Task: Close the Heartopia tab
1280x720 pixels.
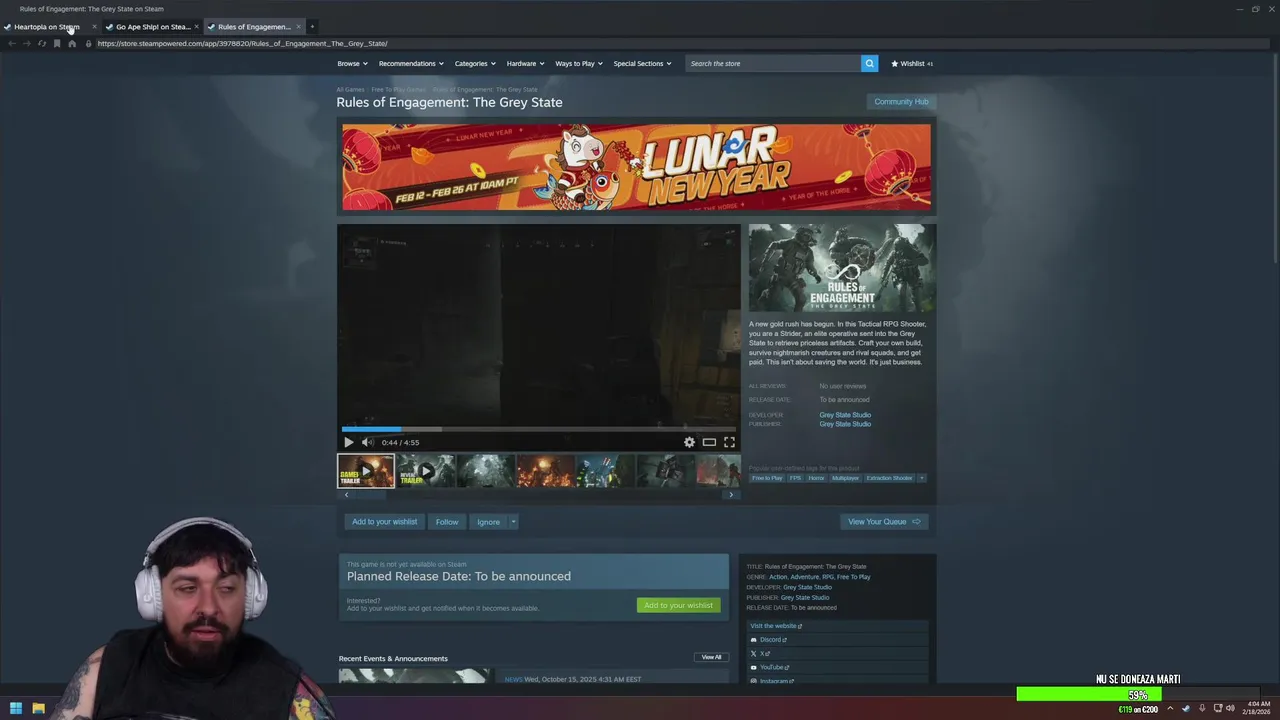Action: point(94,27)
